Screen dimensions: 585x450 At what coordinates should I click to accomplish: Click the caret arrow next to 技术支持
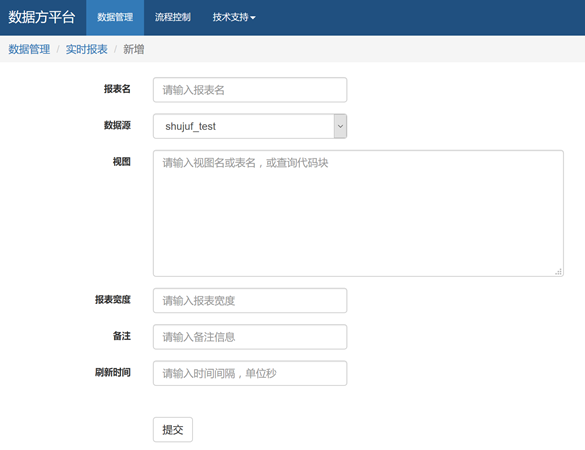click(x=253, y=18)
